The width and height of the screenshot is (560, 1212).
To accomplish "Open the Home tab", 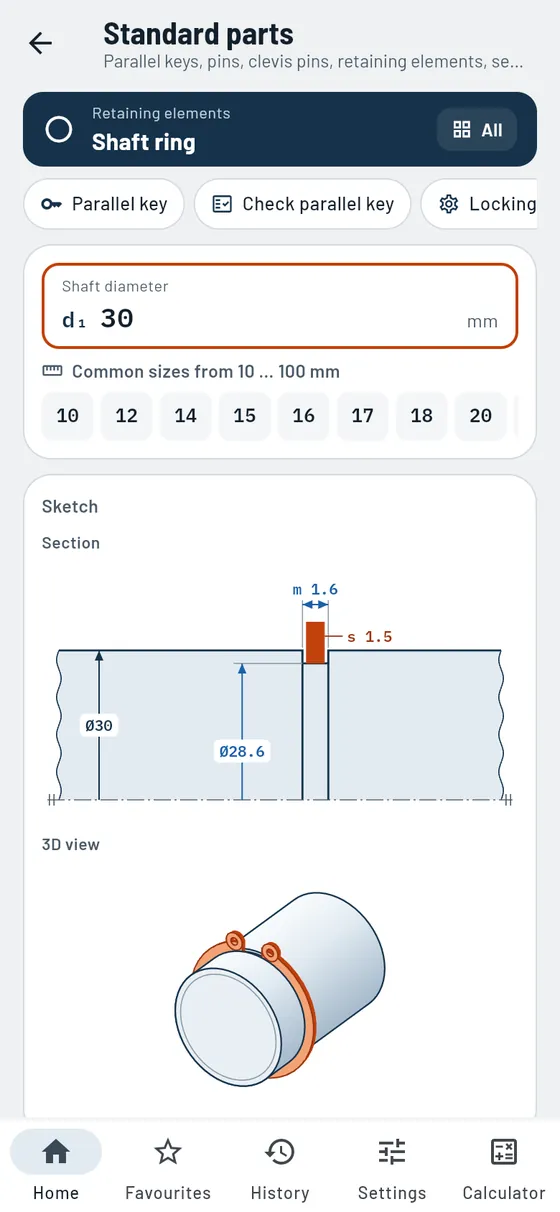I will pos(56,1167).
